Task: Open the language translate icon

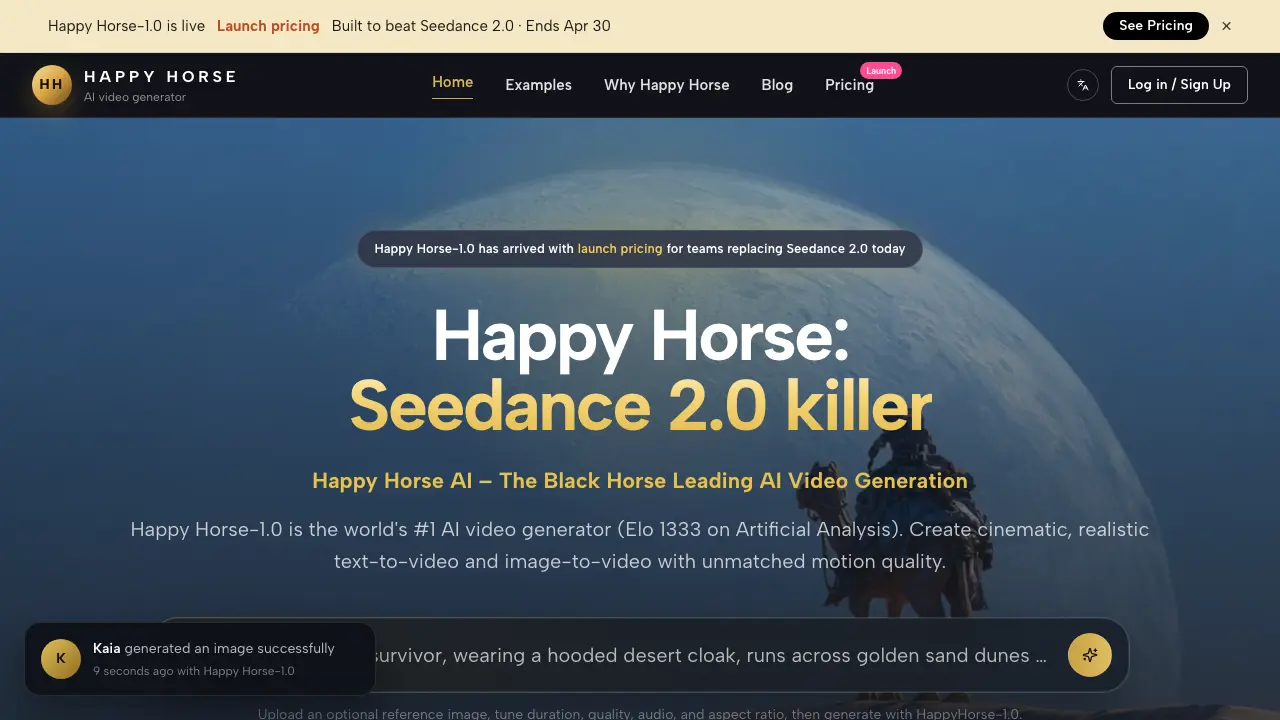Action: click(1083, 85)
